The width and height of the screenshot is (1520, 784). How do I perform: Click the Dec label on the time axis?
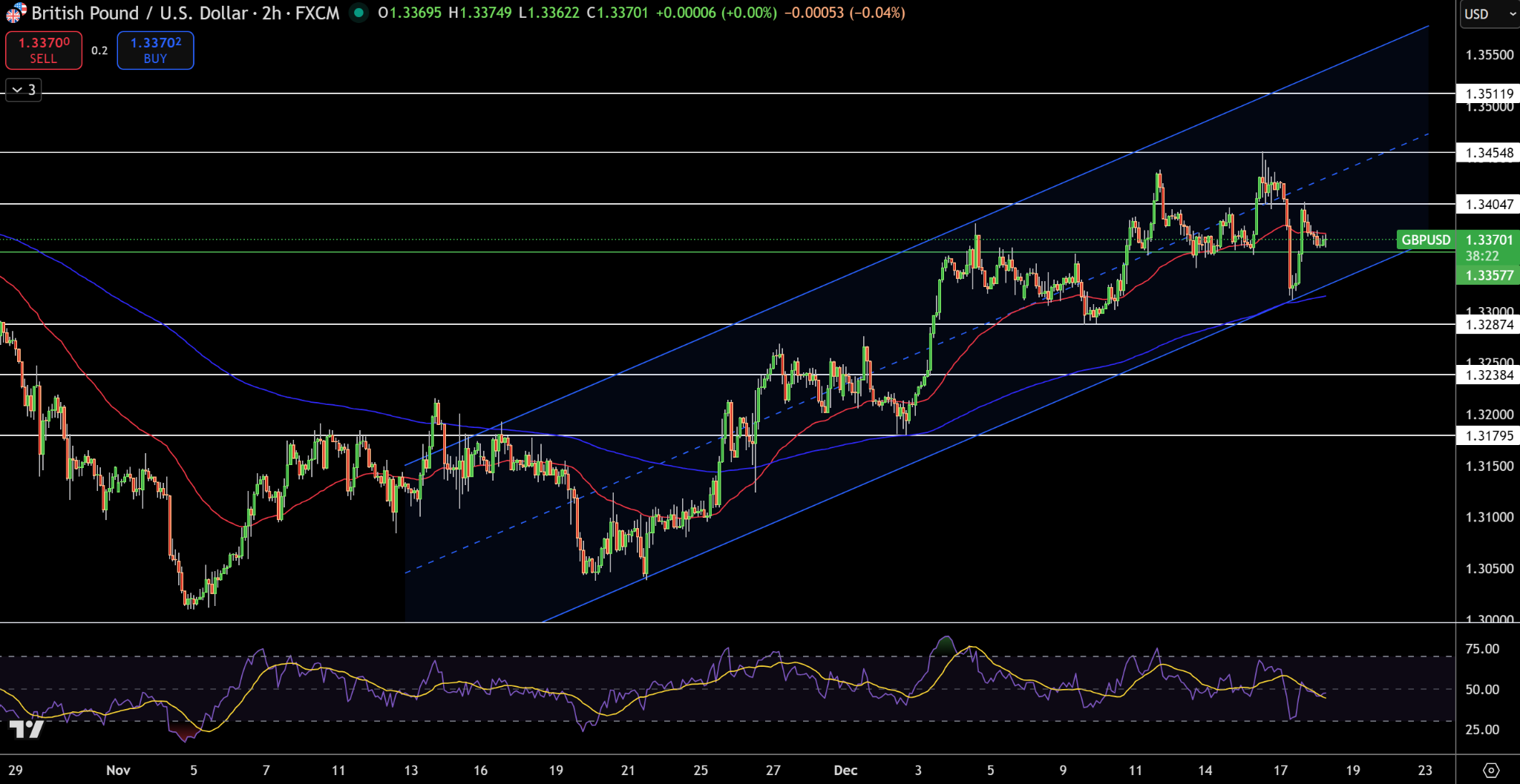(845, 770)
